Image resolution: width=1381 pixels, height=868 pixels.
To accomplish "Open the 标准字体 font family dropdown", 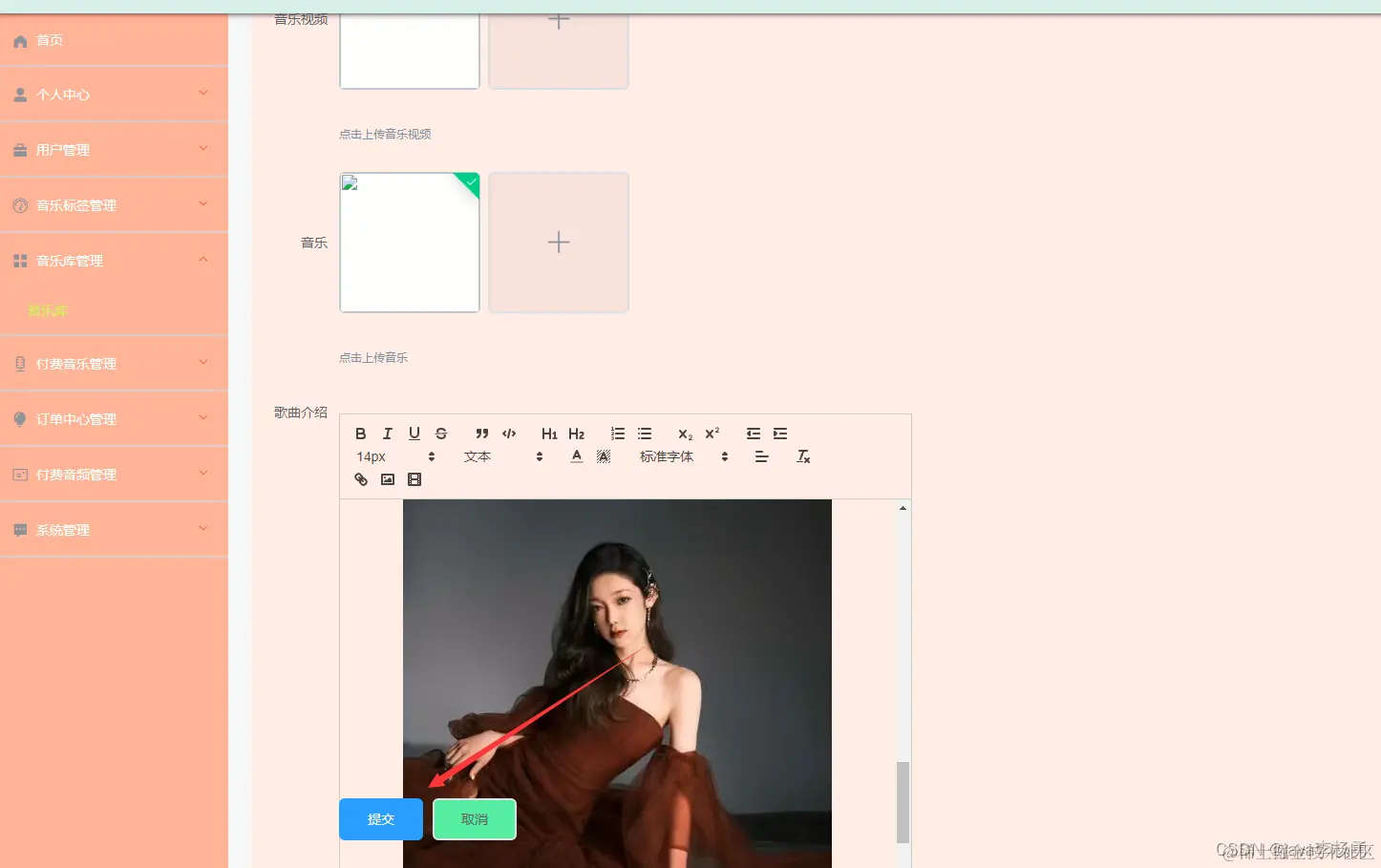I will pyautogui.click(x=684, y=456).
